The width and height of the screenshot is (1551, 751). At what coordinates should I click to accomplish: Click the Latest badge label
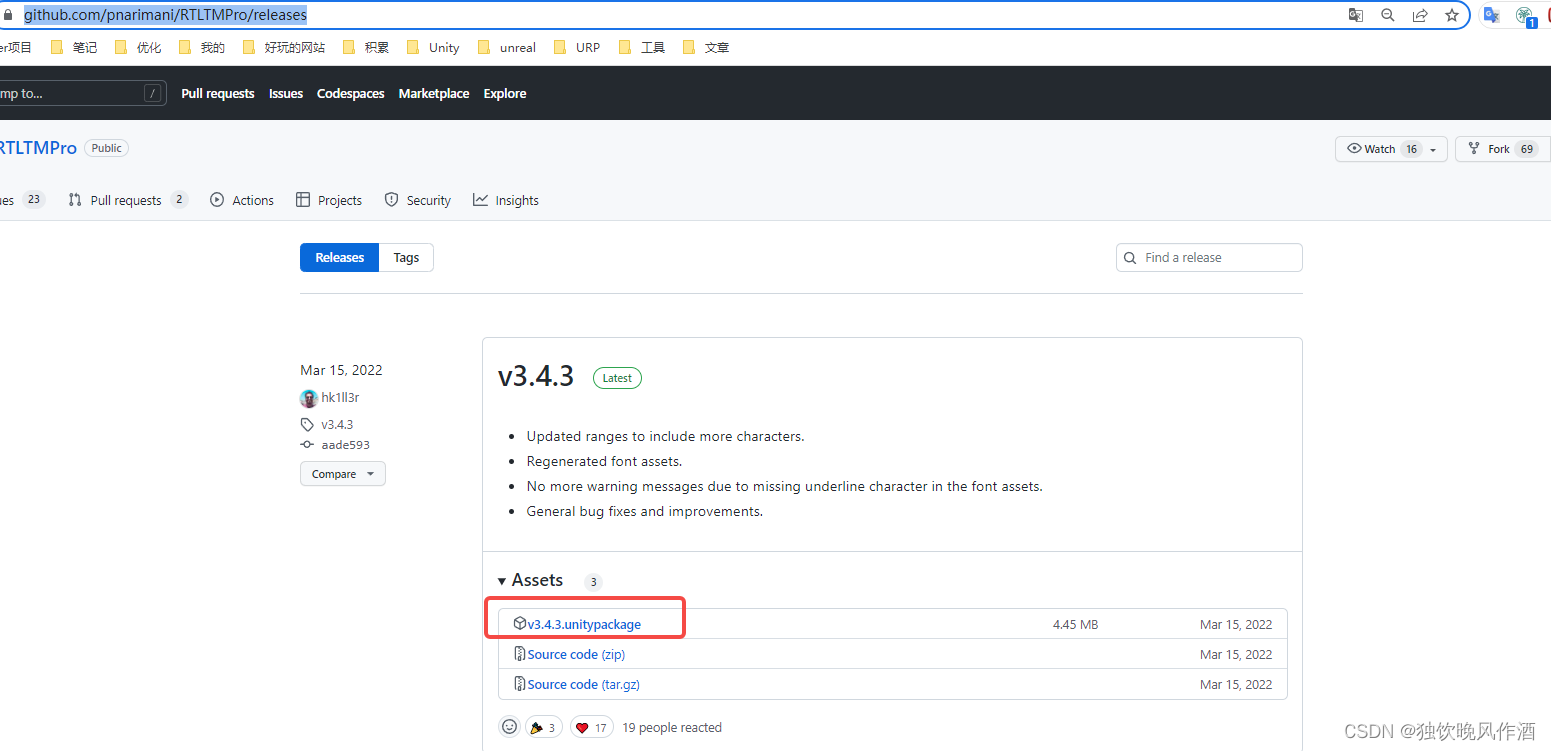[x=617, y=378]
